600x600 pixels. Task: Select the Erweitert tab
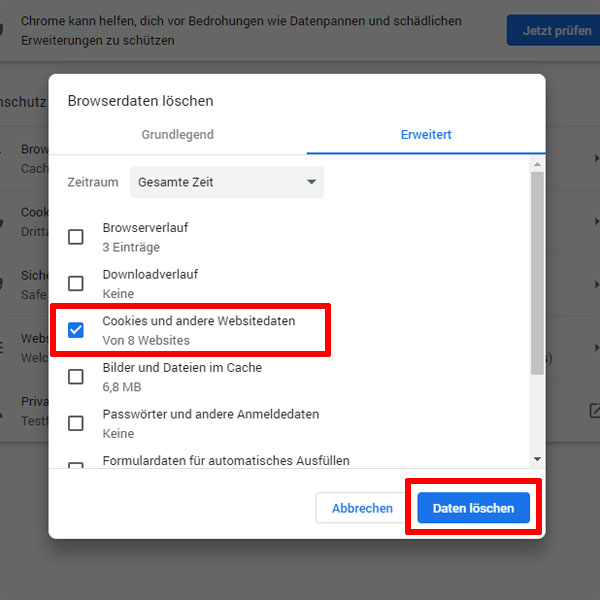pyautogui.click(x=426, y=135)
